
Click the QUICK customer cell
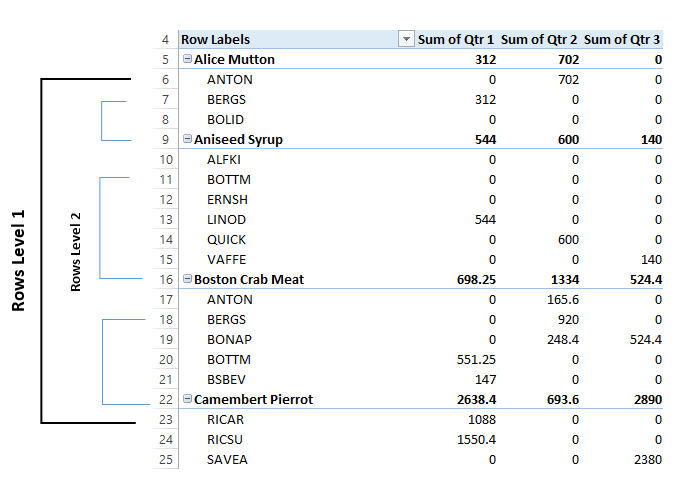click(226, 240)
